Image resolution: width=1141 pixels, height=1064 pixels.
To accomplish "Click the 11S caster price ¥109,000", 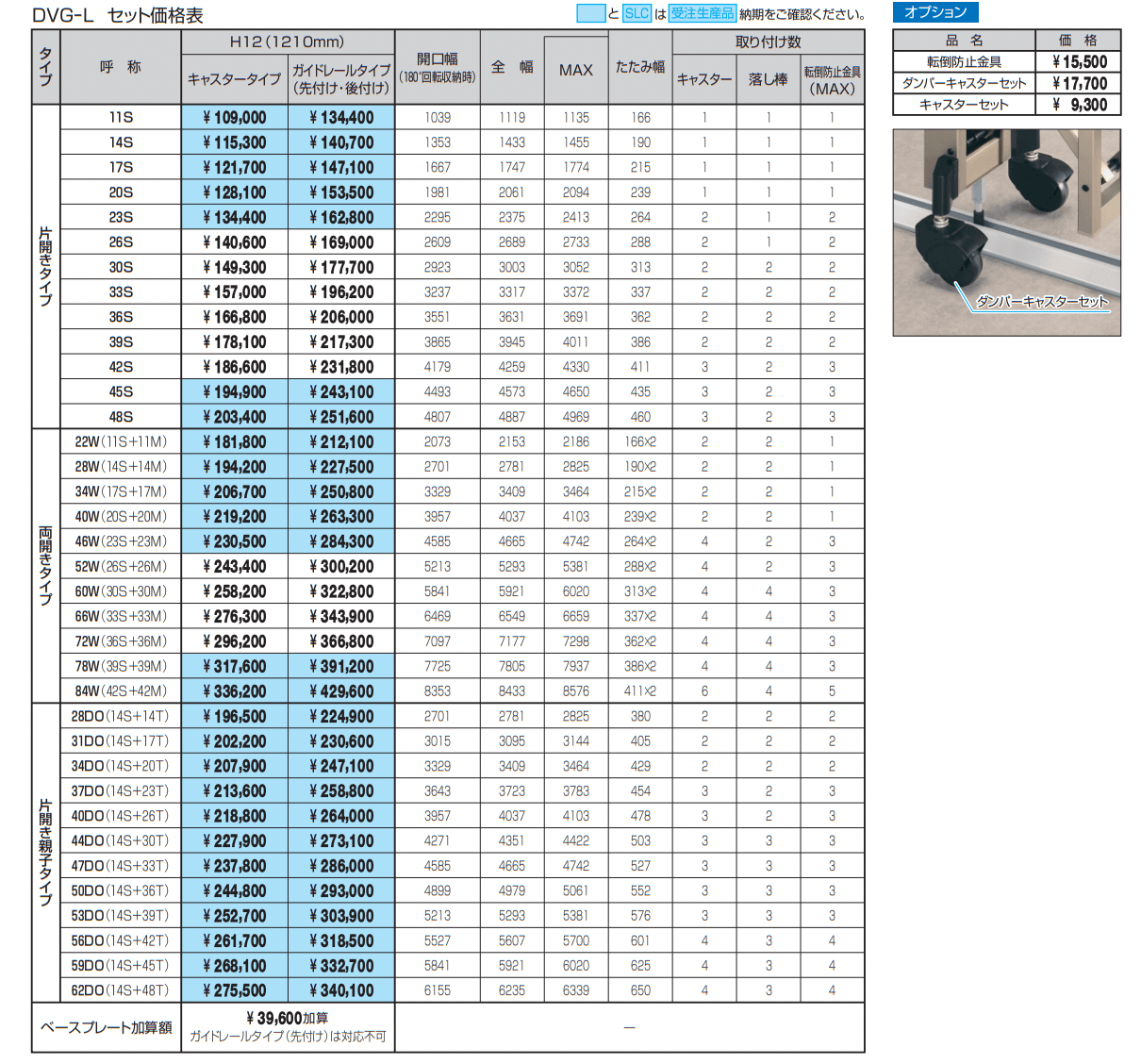I will [235, 118].
